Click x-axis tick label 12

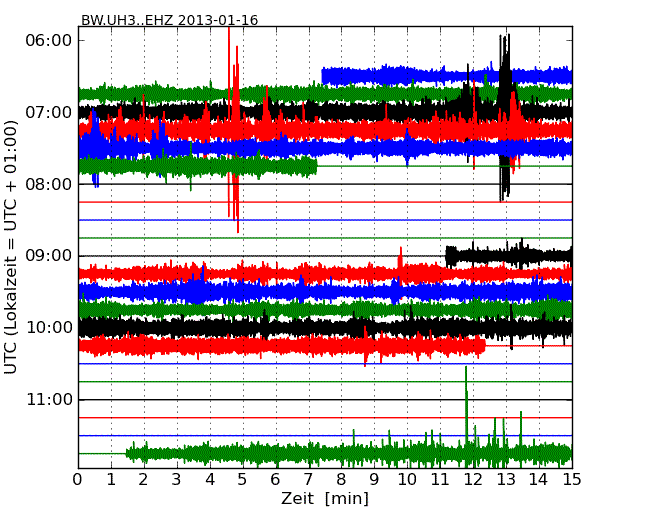pyautogui.click(x=473, y=480)
